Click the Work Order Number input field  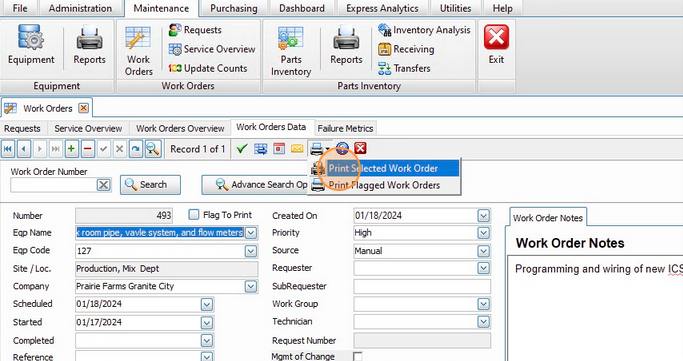tap(53, 185)
